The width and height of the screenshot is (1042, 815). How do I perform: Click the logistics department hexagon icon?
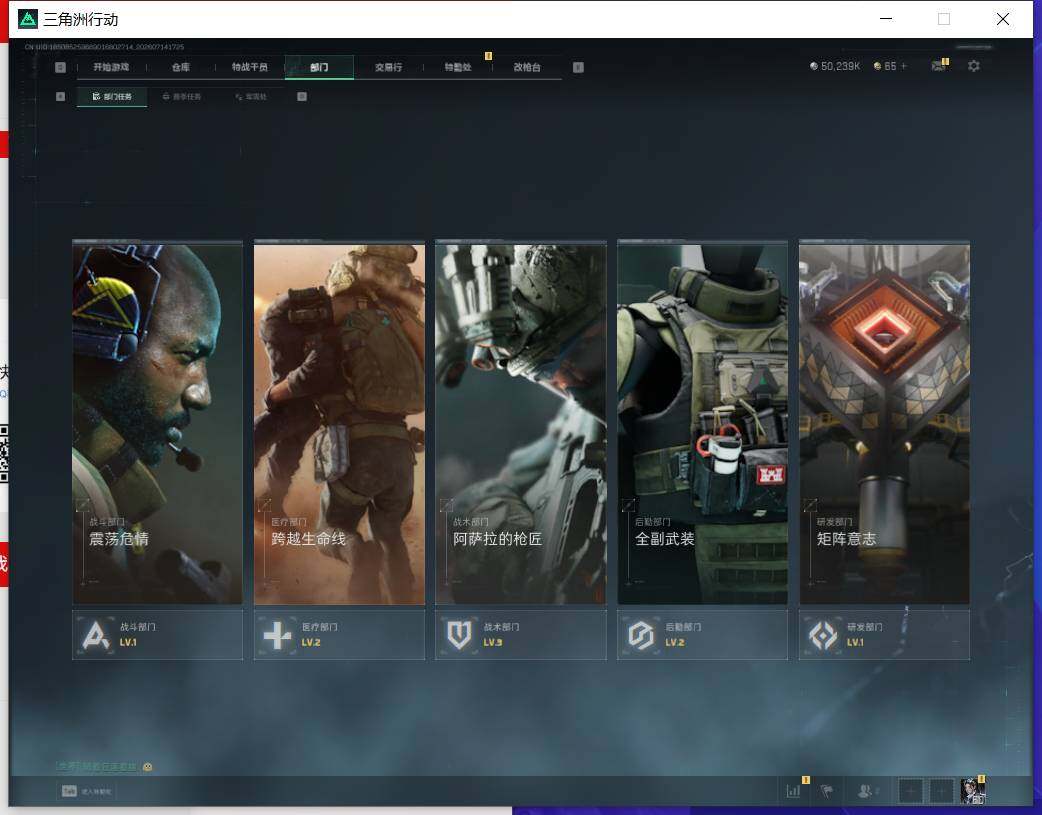pos(641,636)
